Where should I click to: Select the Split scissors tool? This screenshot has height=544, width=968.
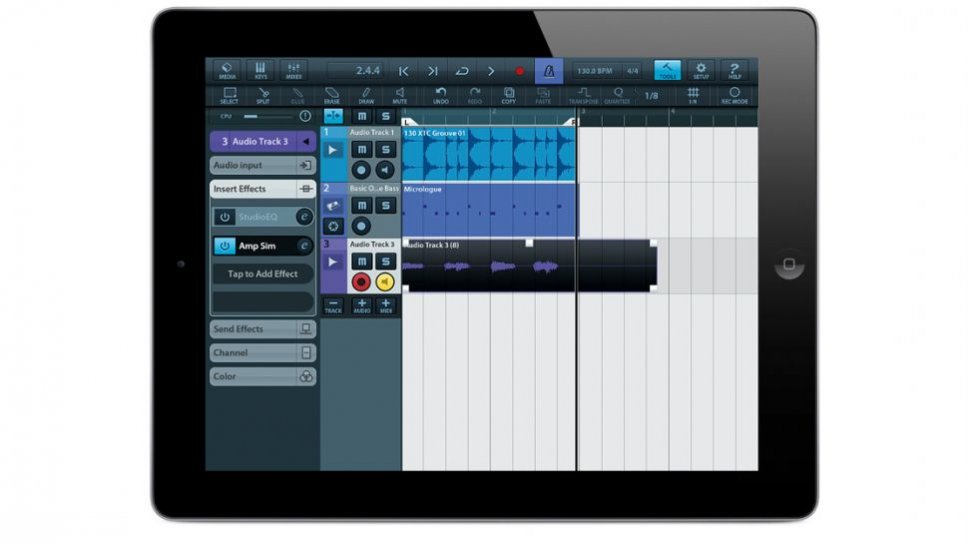tap(263, 96)
